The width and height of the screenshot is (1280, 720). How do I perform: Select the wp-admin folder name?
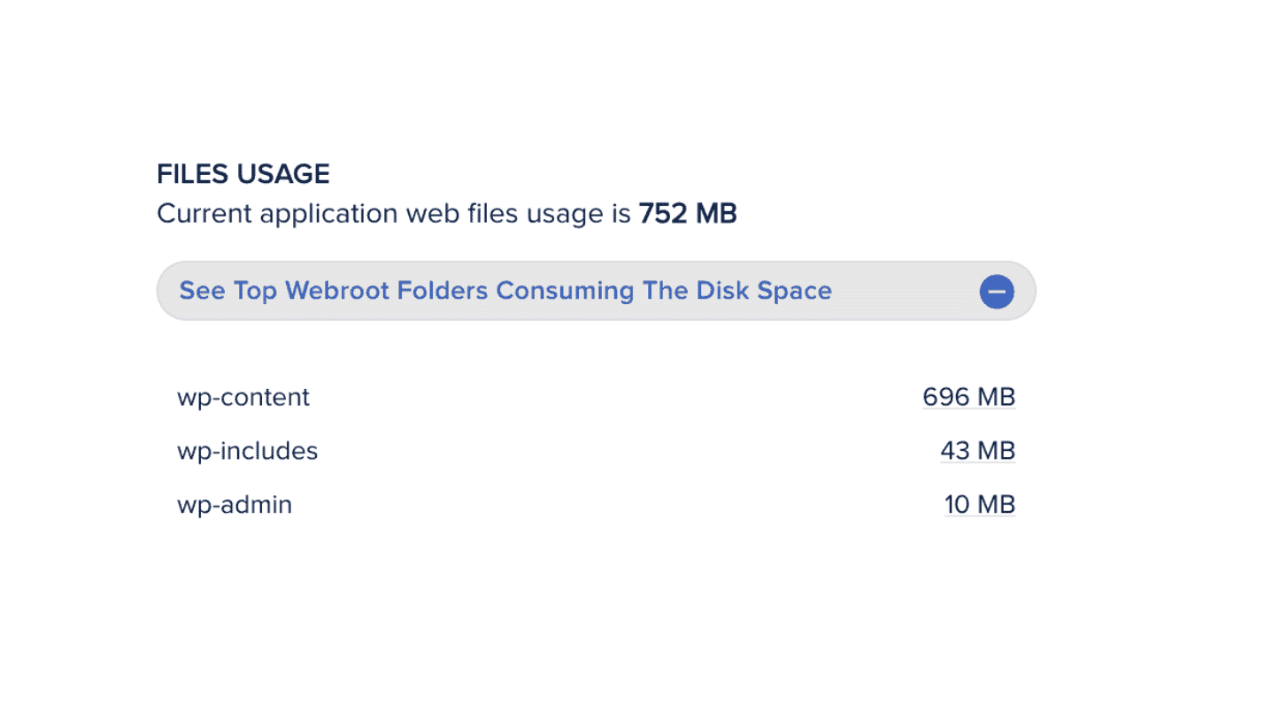[x=234, y=505]
